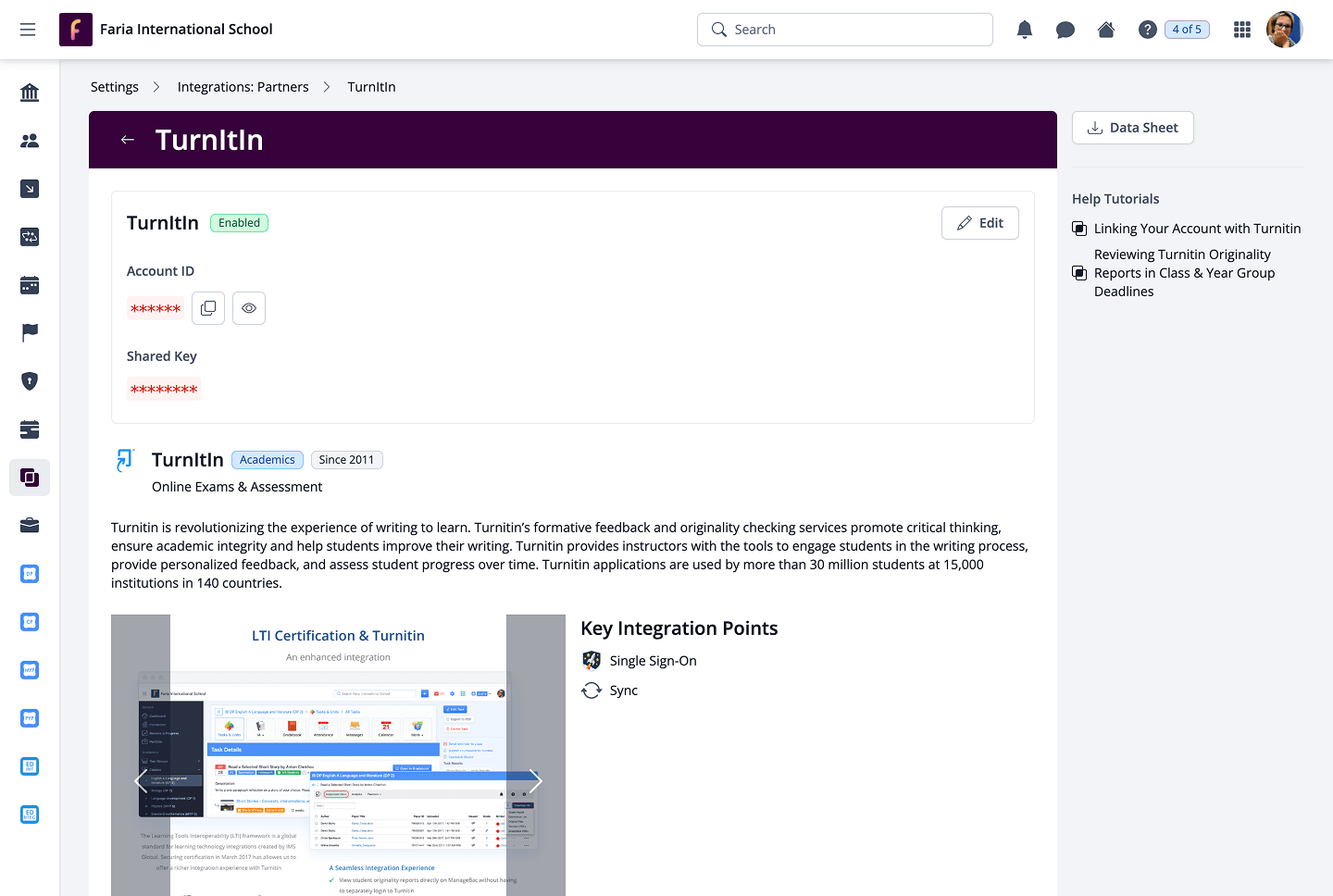Click the 4 of 5 progress badge

point(1187,30)
